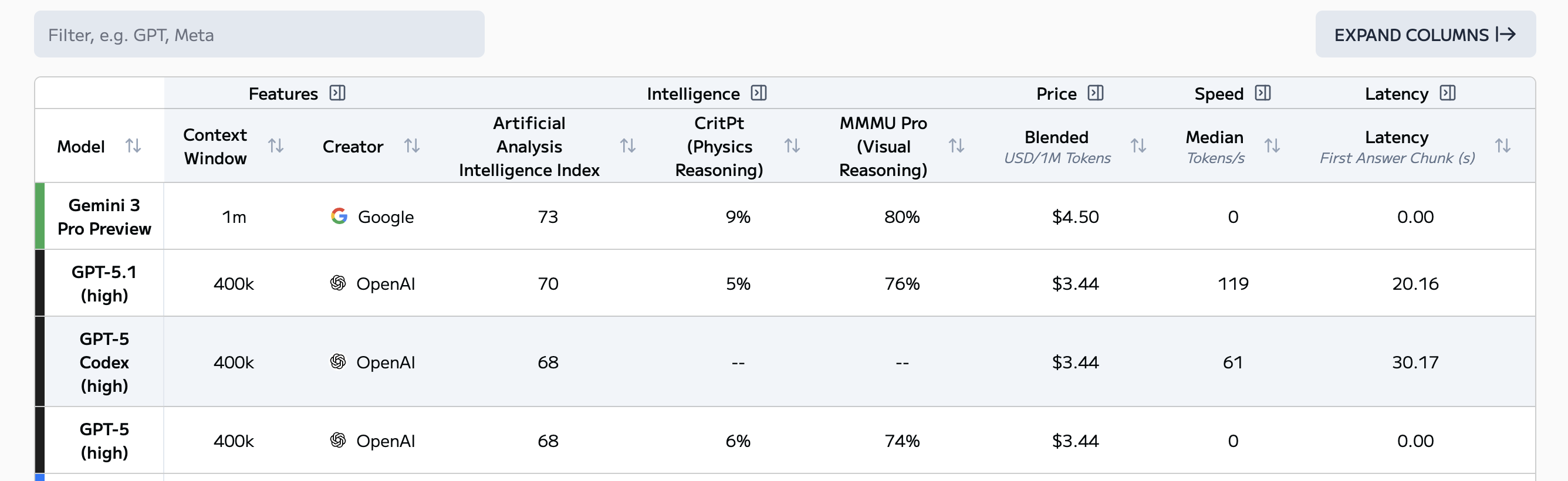
Task: Click the Google creator logo icon
Action: tap(339, 216)
